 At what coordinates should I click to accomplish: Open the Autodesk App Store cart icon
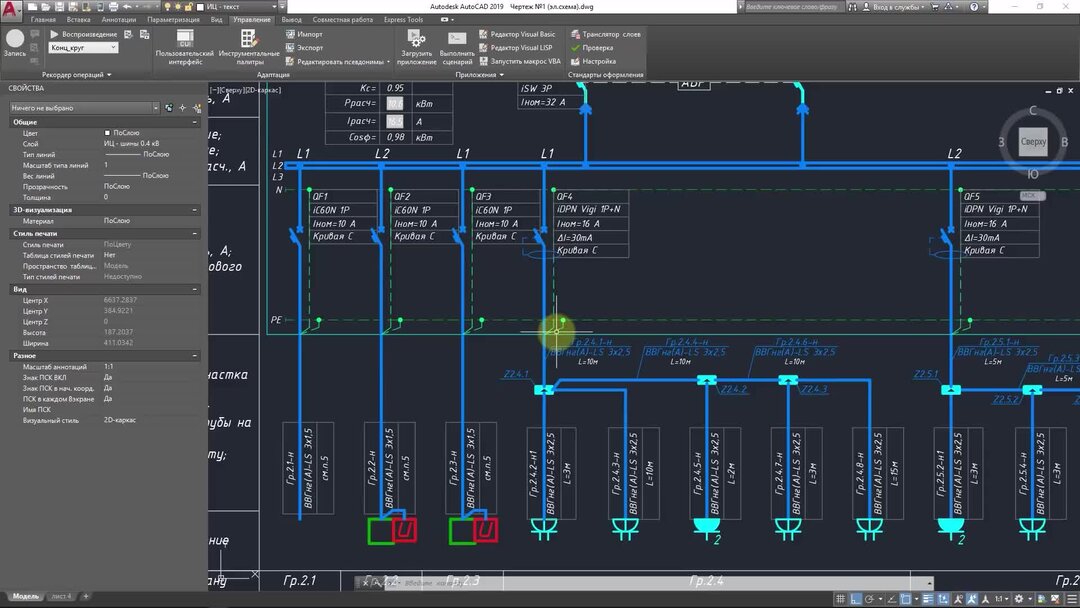click(x=935, y=7)
